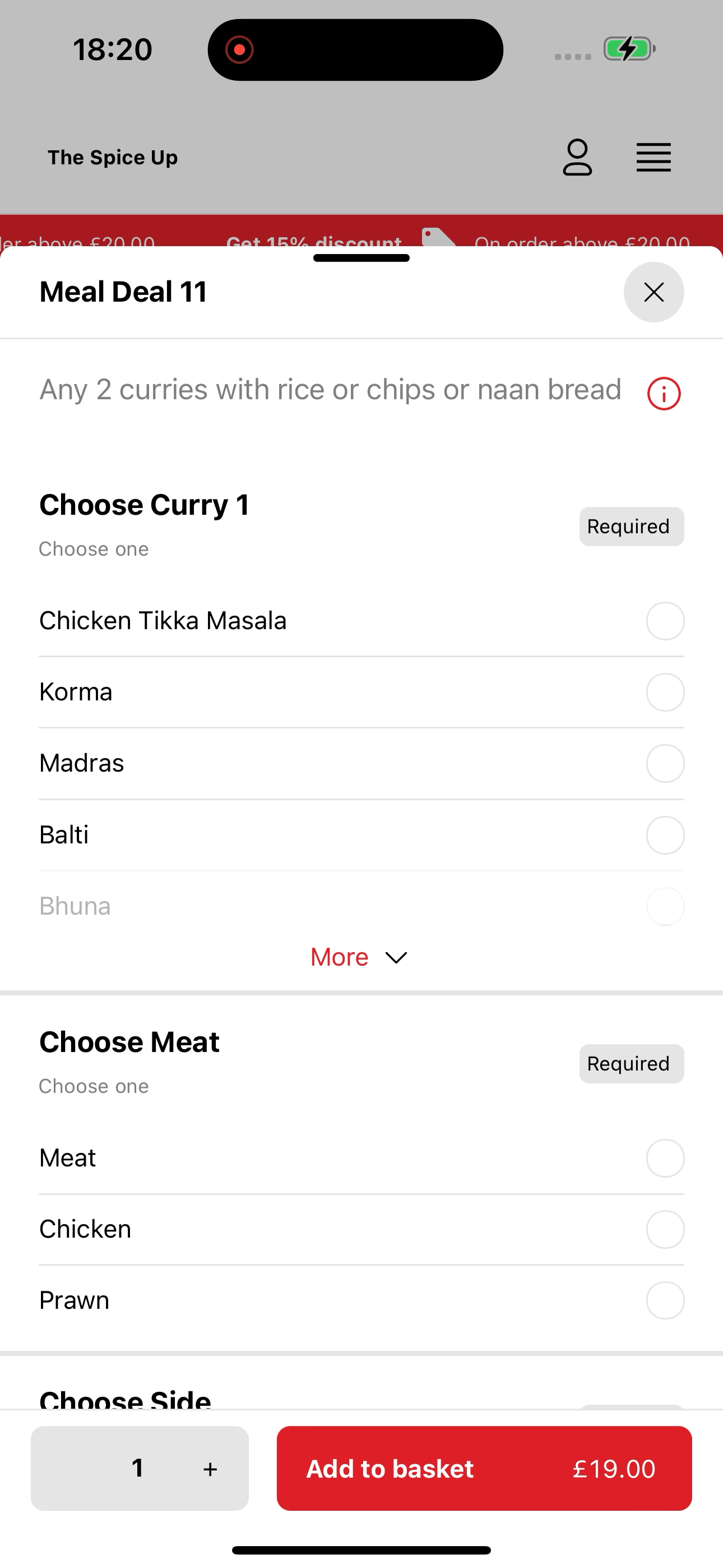The height and width of the screenshot is (1568, 723).
Task: Tap The Spice Up restaurant title
Action: [113, 158]
